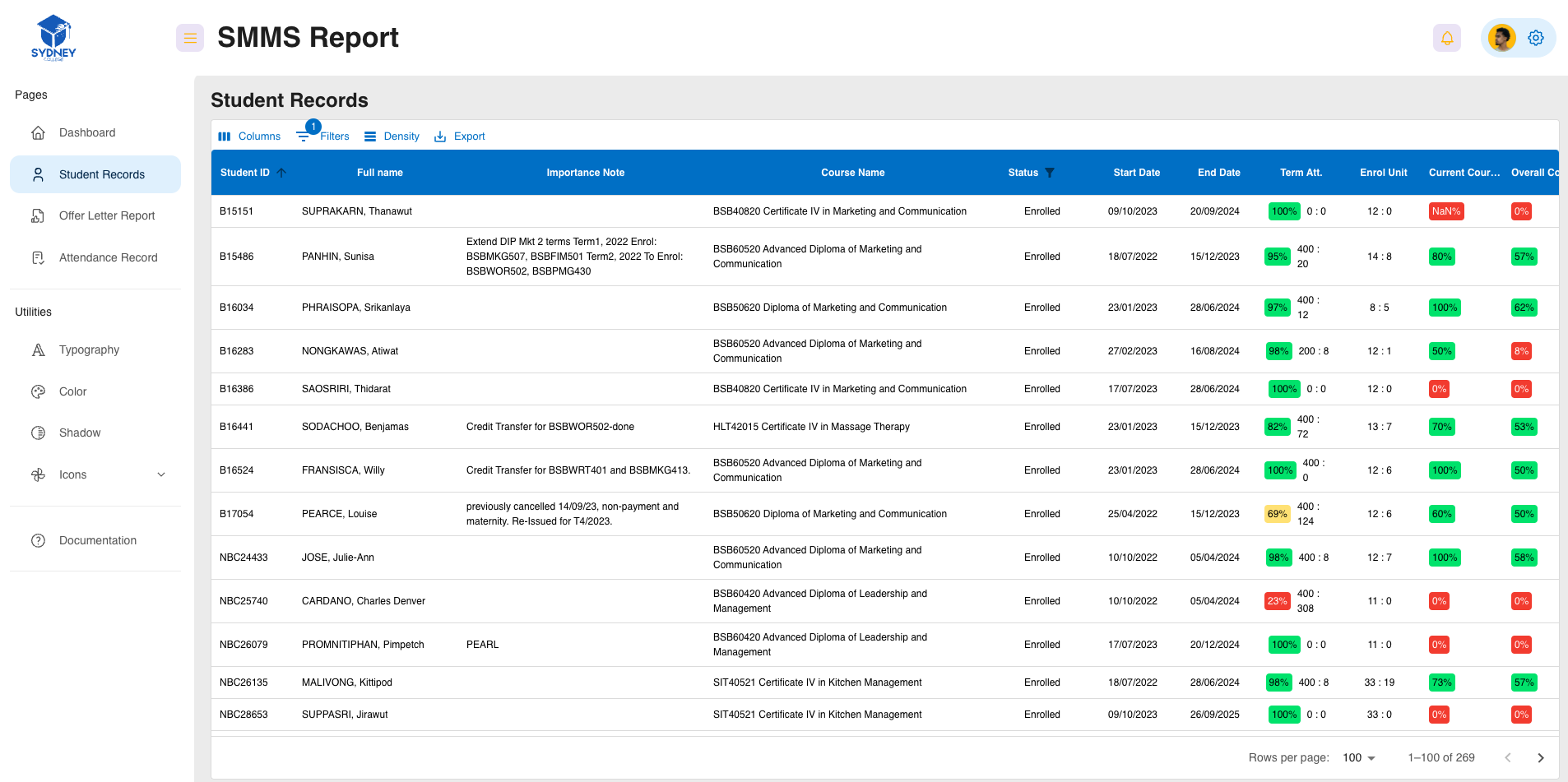Open the user profile avatar
This screenshot has height=782, width=1568.
point(1501,38)
